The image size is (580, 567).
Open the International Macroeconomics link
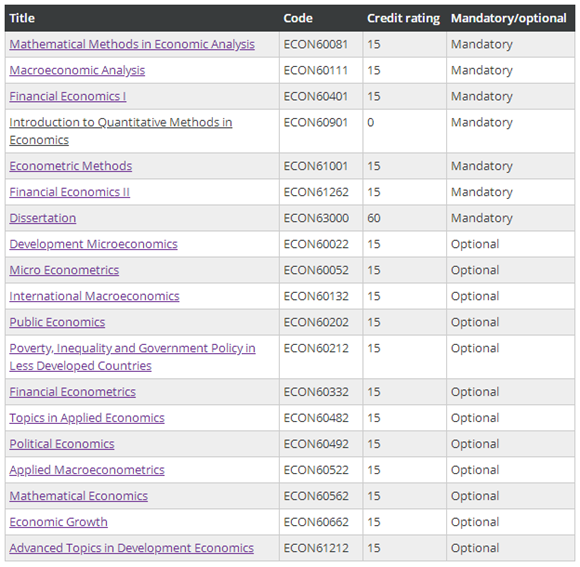(x=94, y=296)
